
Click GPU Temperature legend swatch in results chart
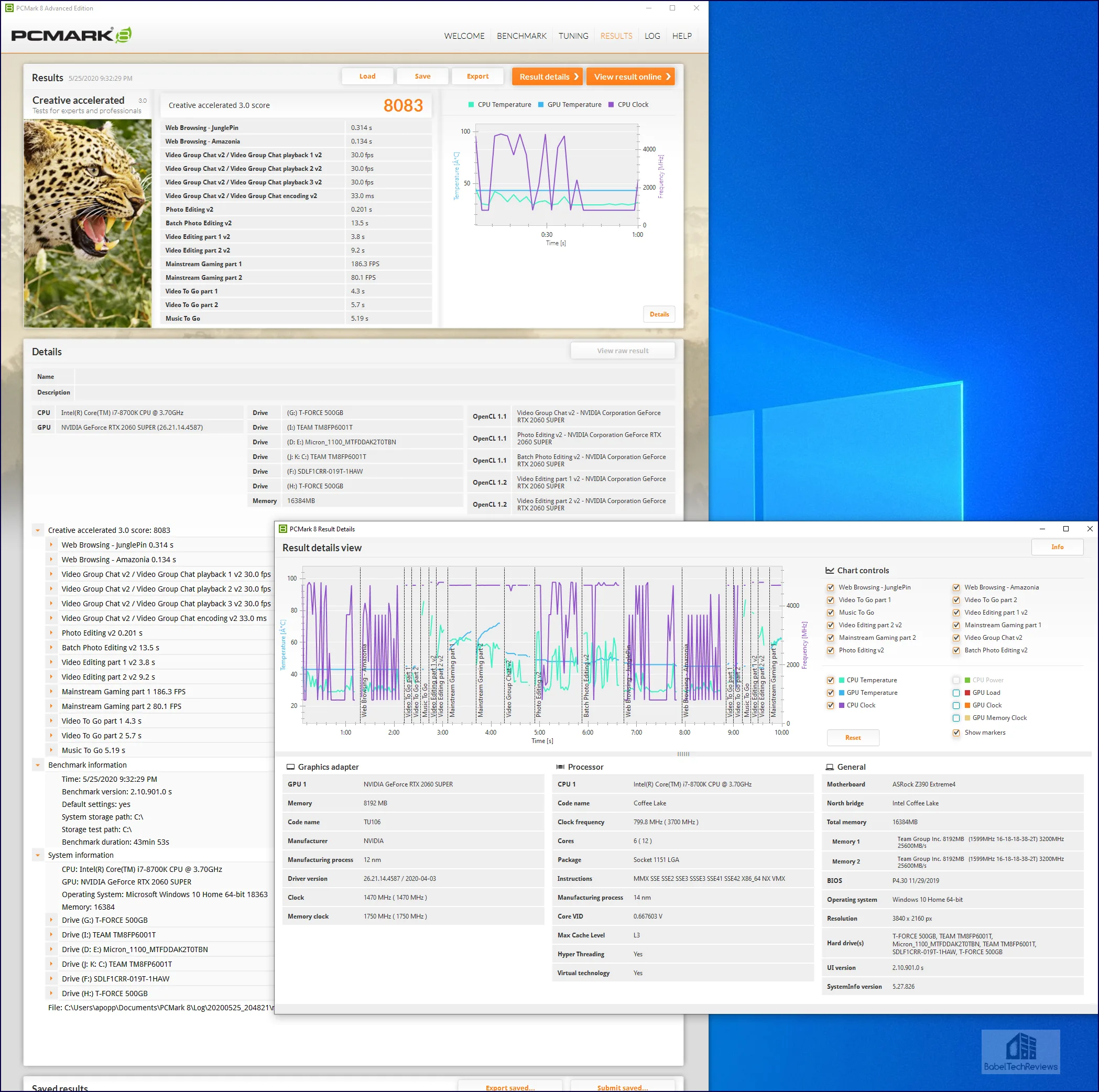coord(540,105)
